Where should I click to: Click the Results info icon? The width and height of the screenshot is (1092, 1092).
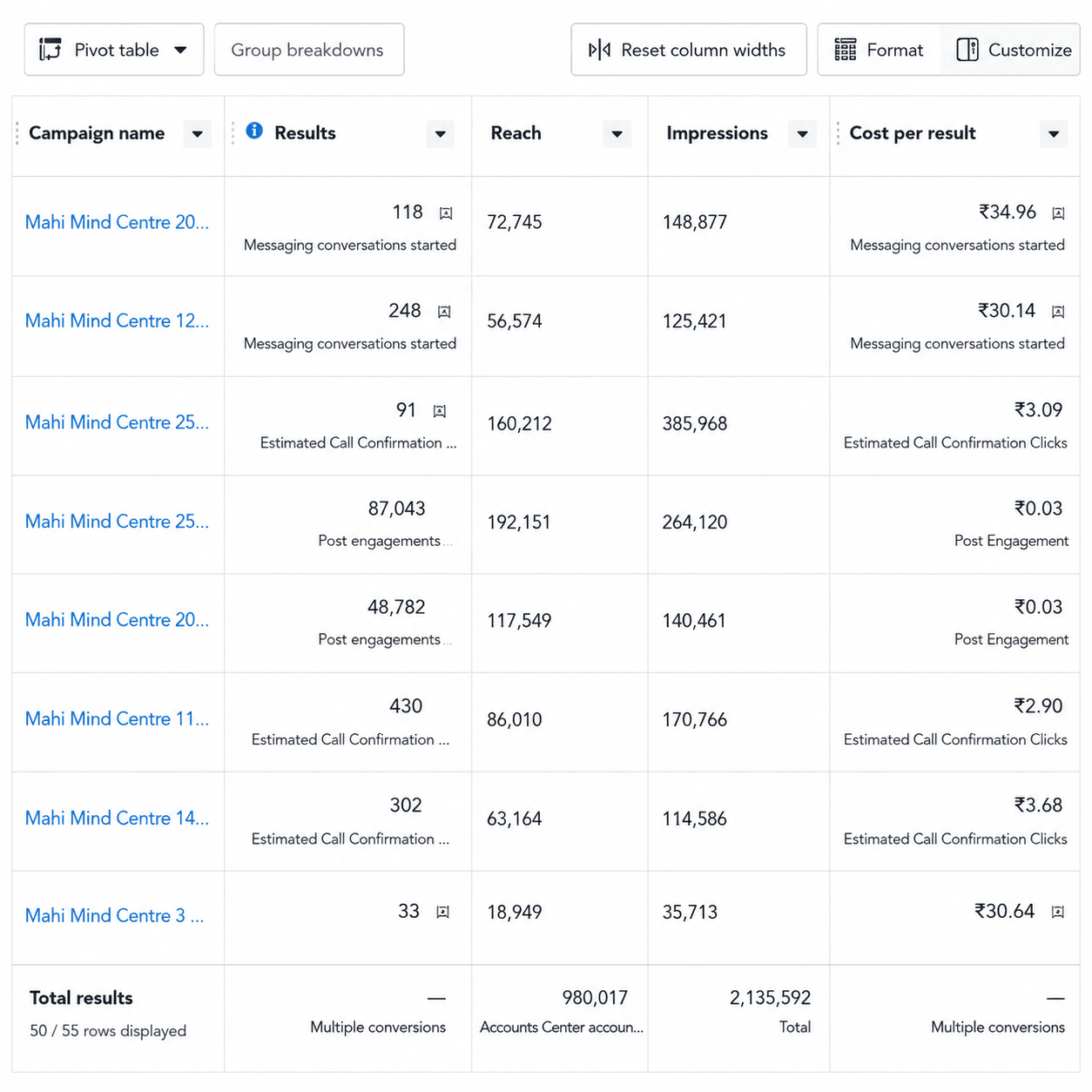(x=254, y=131)
